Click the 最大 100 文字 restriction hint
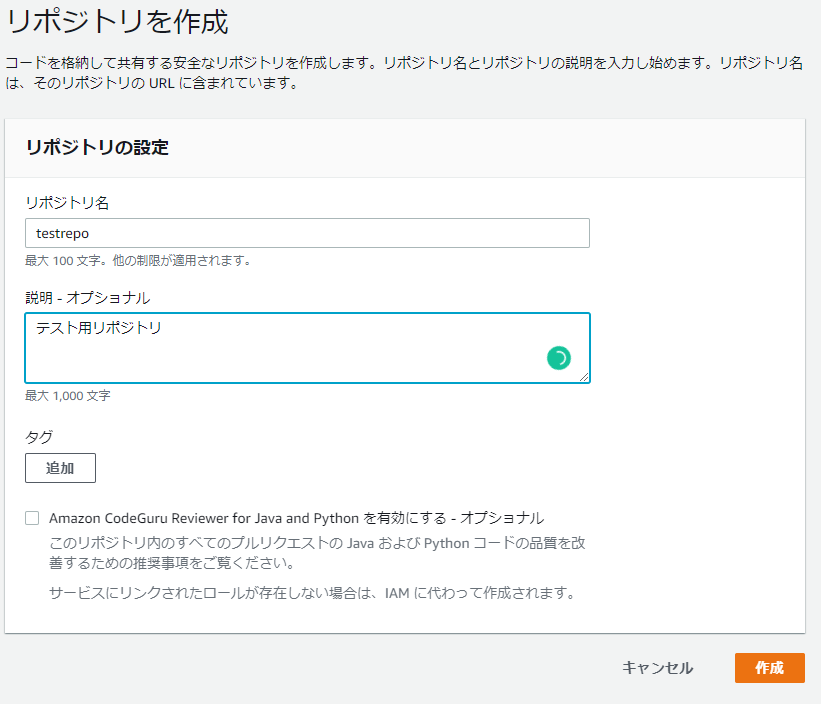The width and height of the screenshot is (821, 704). (x=138, y=260)
